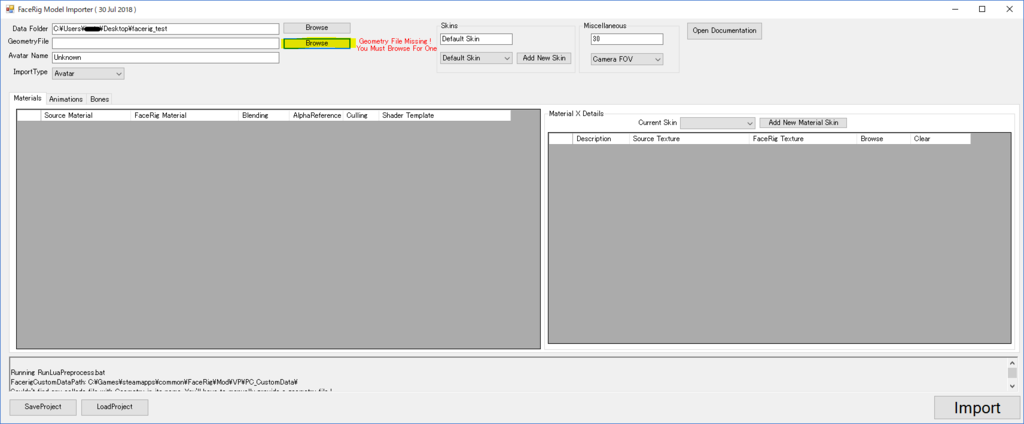Click the log panel scrollbar thumb

point(1012,372)
